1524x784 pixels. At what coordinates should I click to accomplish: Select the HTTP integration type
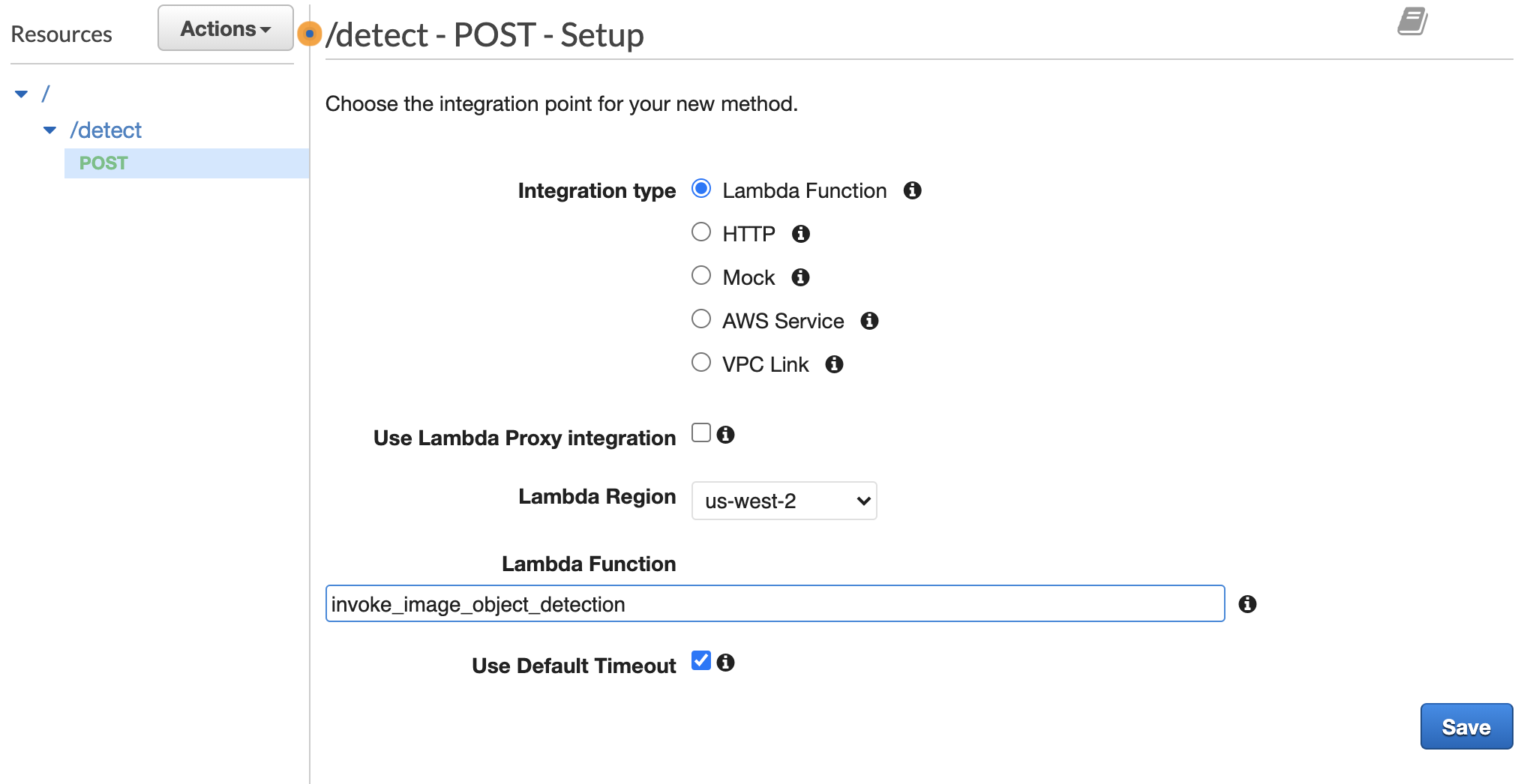click(701, 232)
